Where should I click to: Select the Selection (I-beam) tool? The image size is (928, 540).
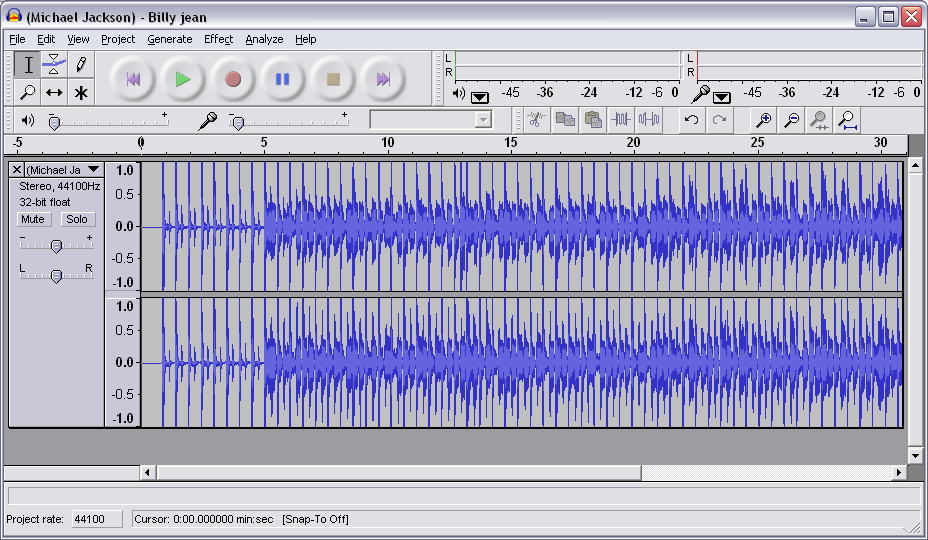28,65
